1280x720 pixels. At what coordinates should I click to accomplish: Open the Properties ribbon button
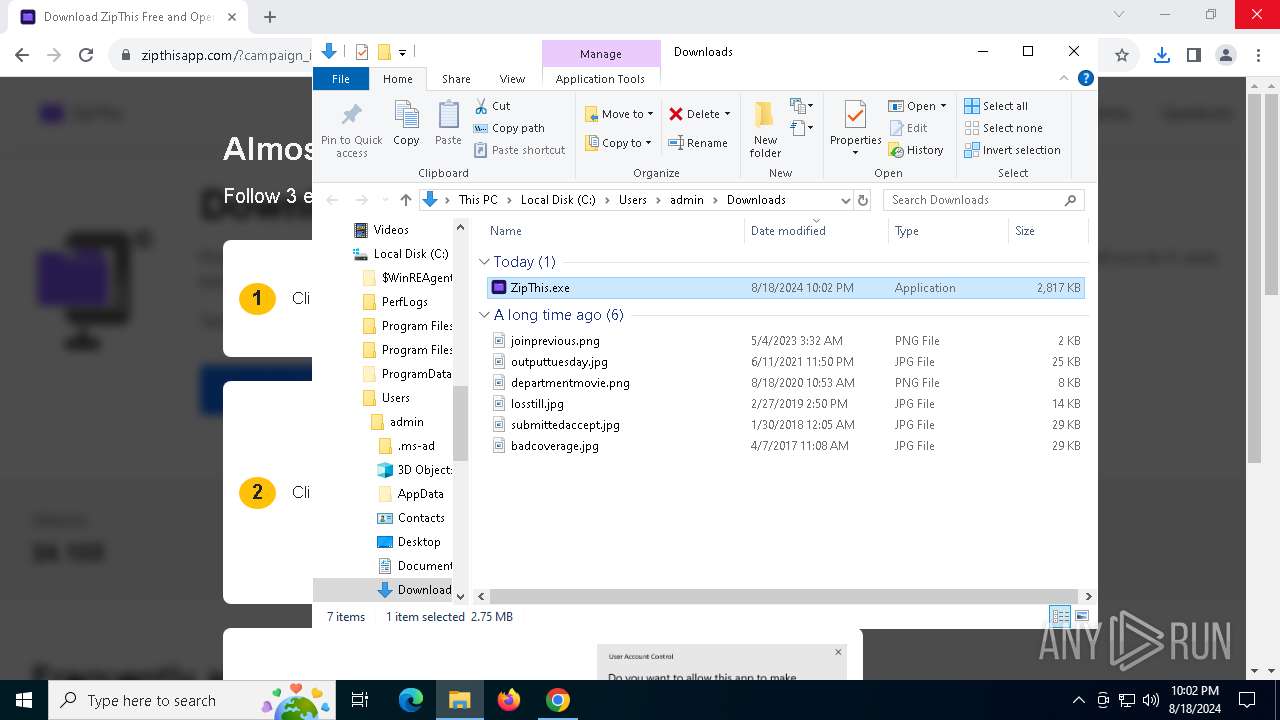pos(855,129)
